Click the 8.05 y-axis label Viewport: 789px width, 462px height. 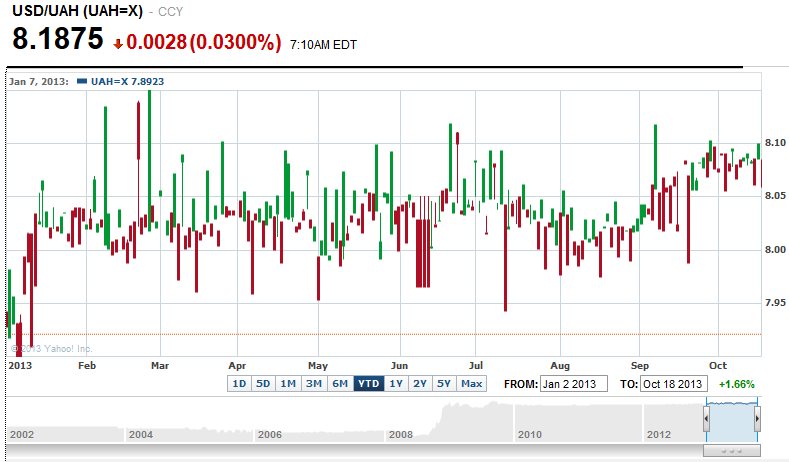pos(775,196)
